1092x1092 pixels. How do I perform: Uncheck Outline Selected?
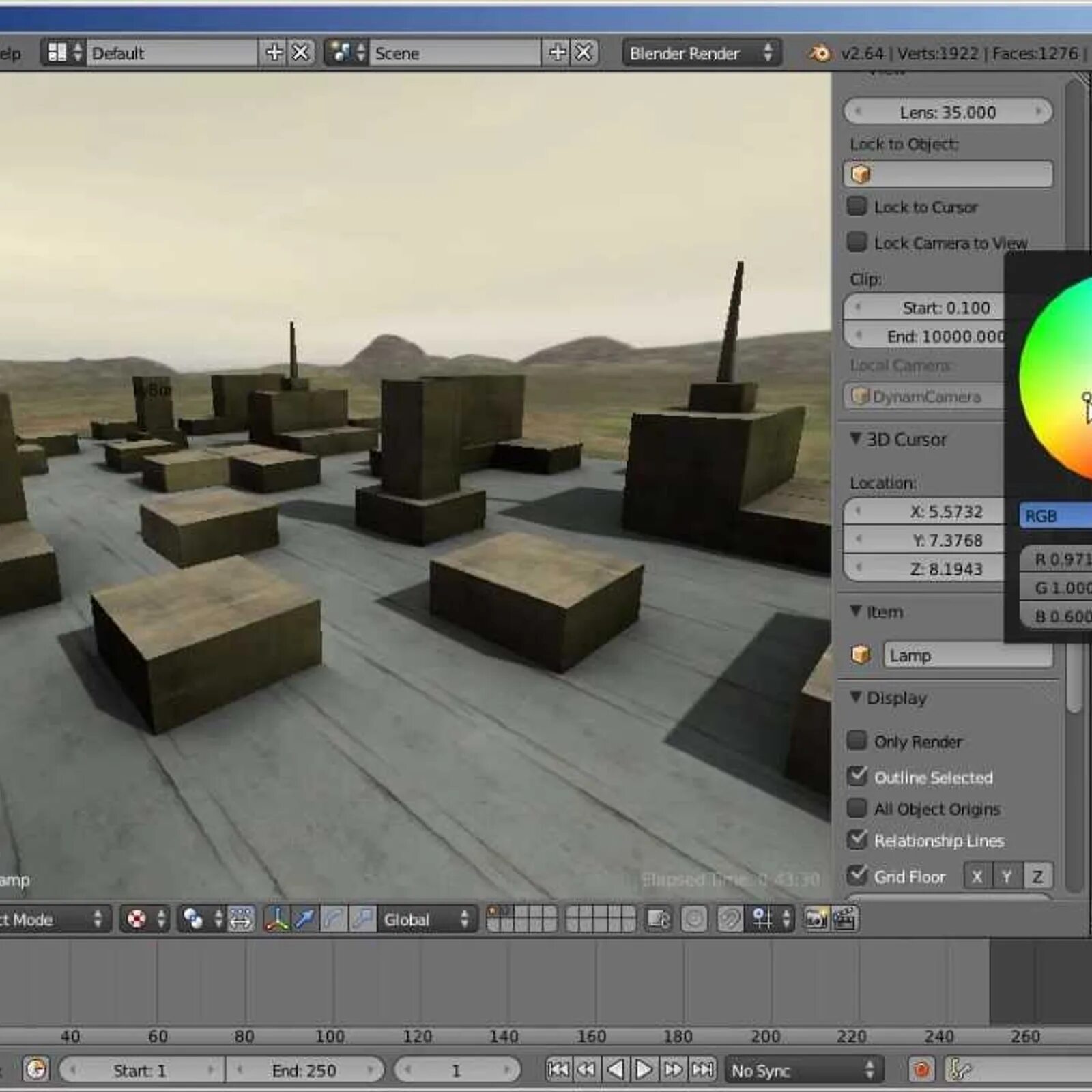(x=858, y=777)
